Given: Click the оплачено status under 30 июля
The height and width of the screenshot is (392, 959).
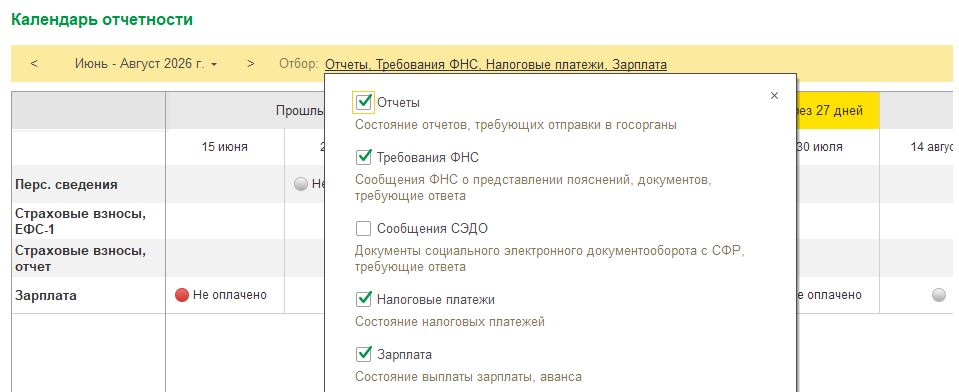Looking at the screenshot, I should (829, 295).
